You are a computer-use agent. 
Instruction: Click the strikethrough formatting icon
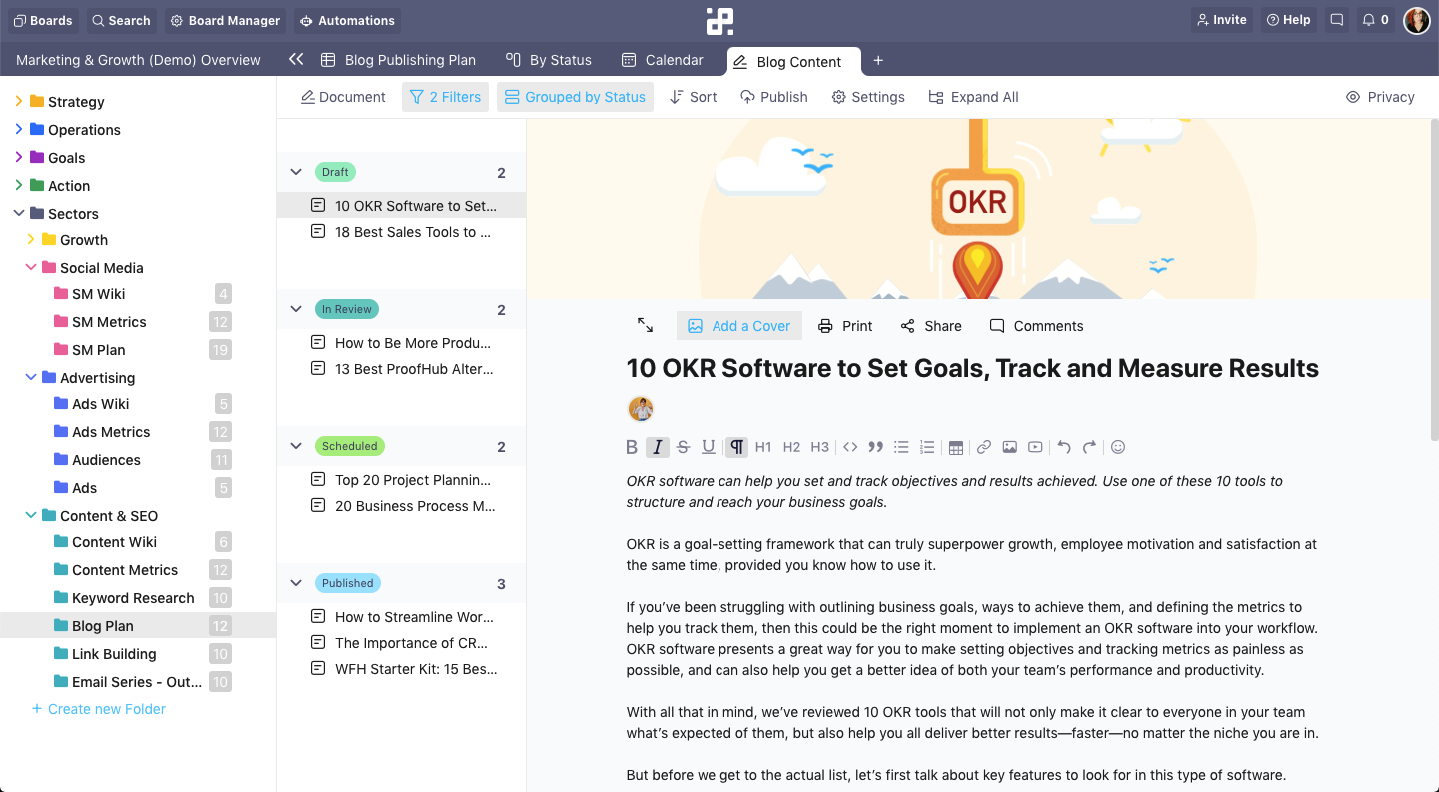(683, 447)
